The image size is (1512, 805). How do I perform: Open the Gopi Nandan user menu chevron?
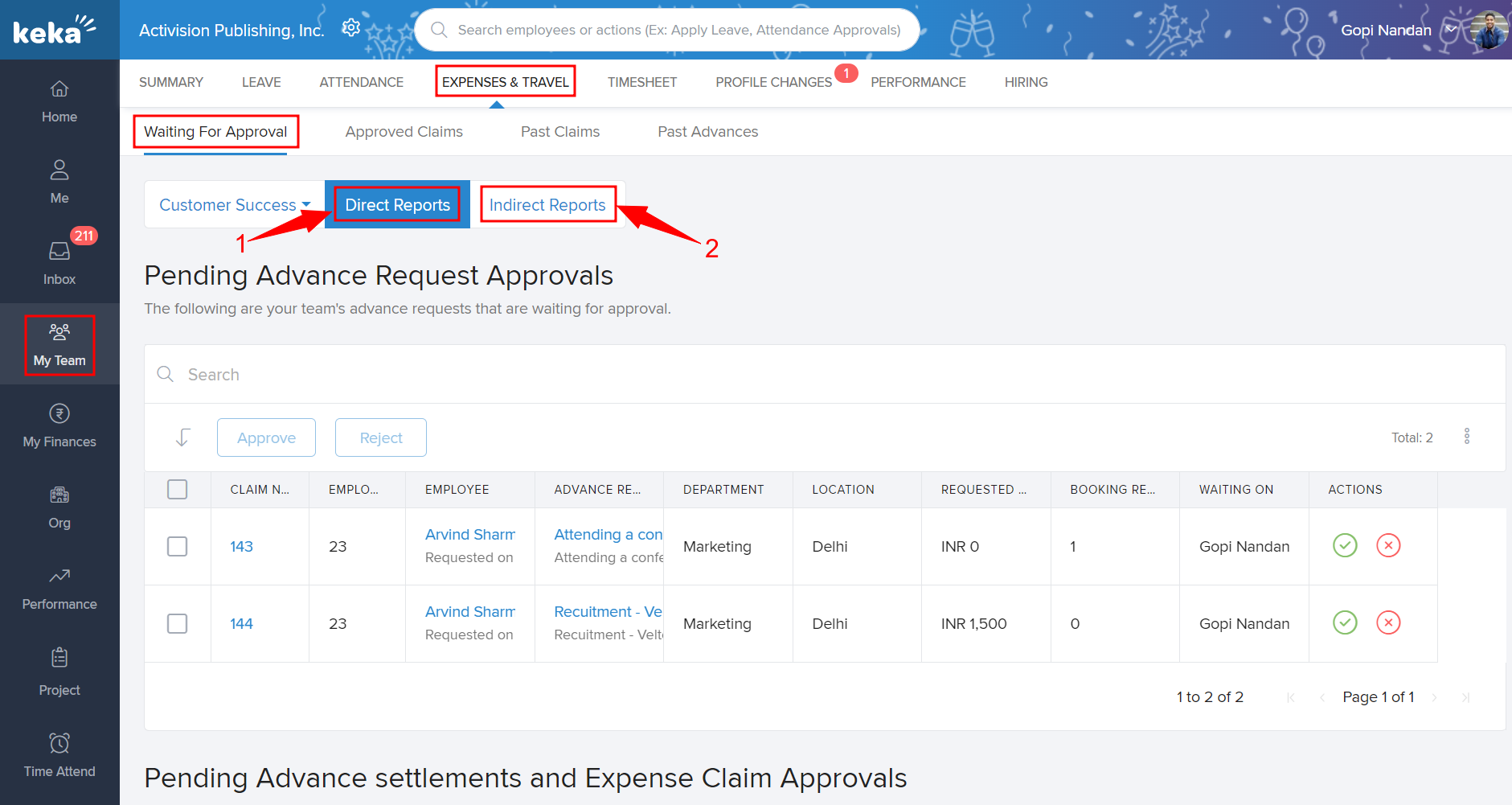(x=1451, y=30)
